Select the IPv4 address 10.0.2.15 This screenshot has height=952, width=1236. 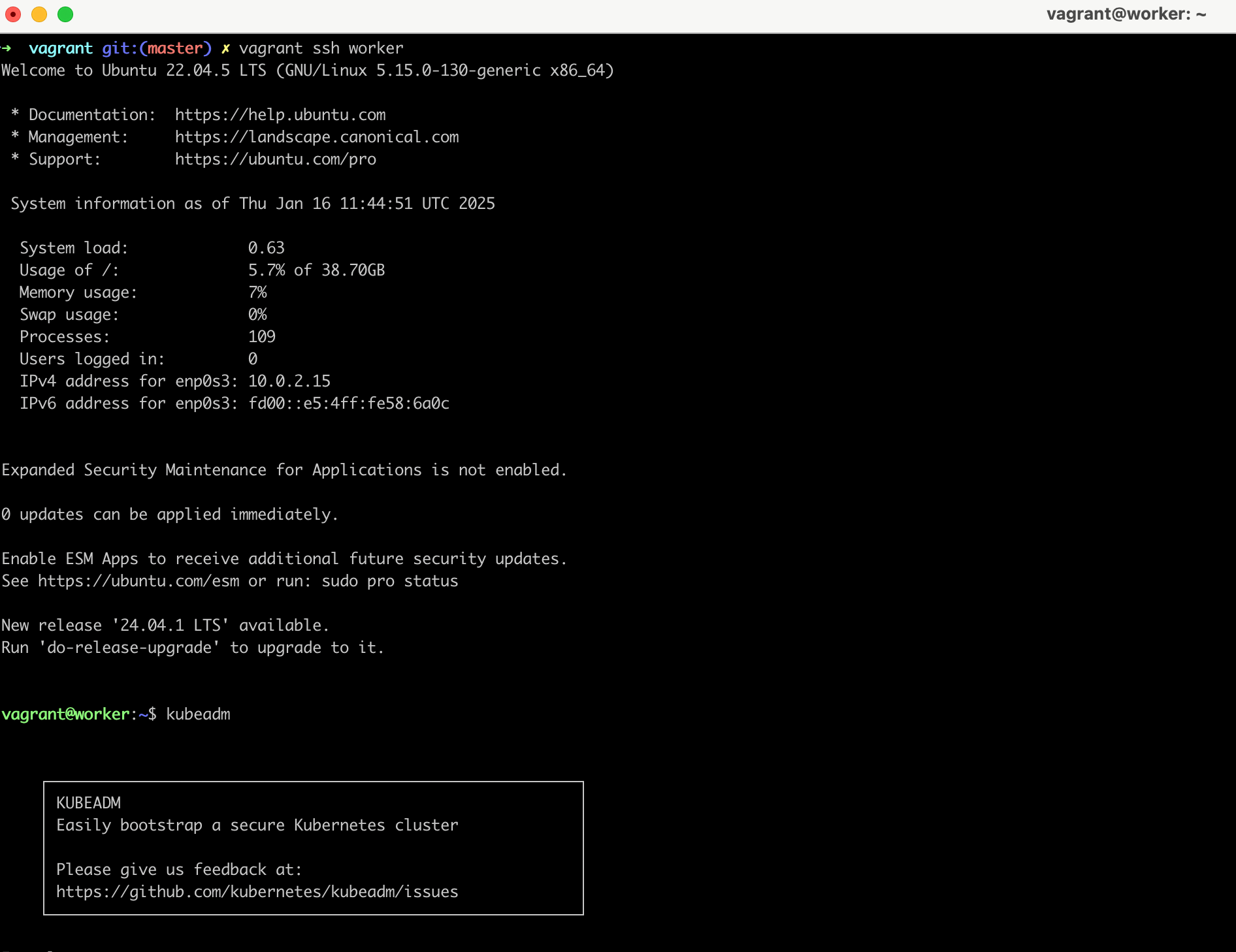(290, 381)
